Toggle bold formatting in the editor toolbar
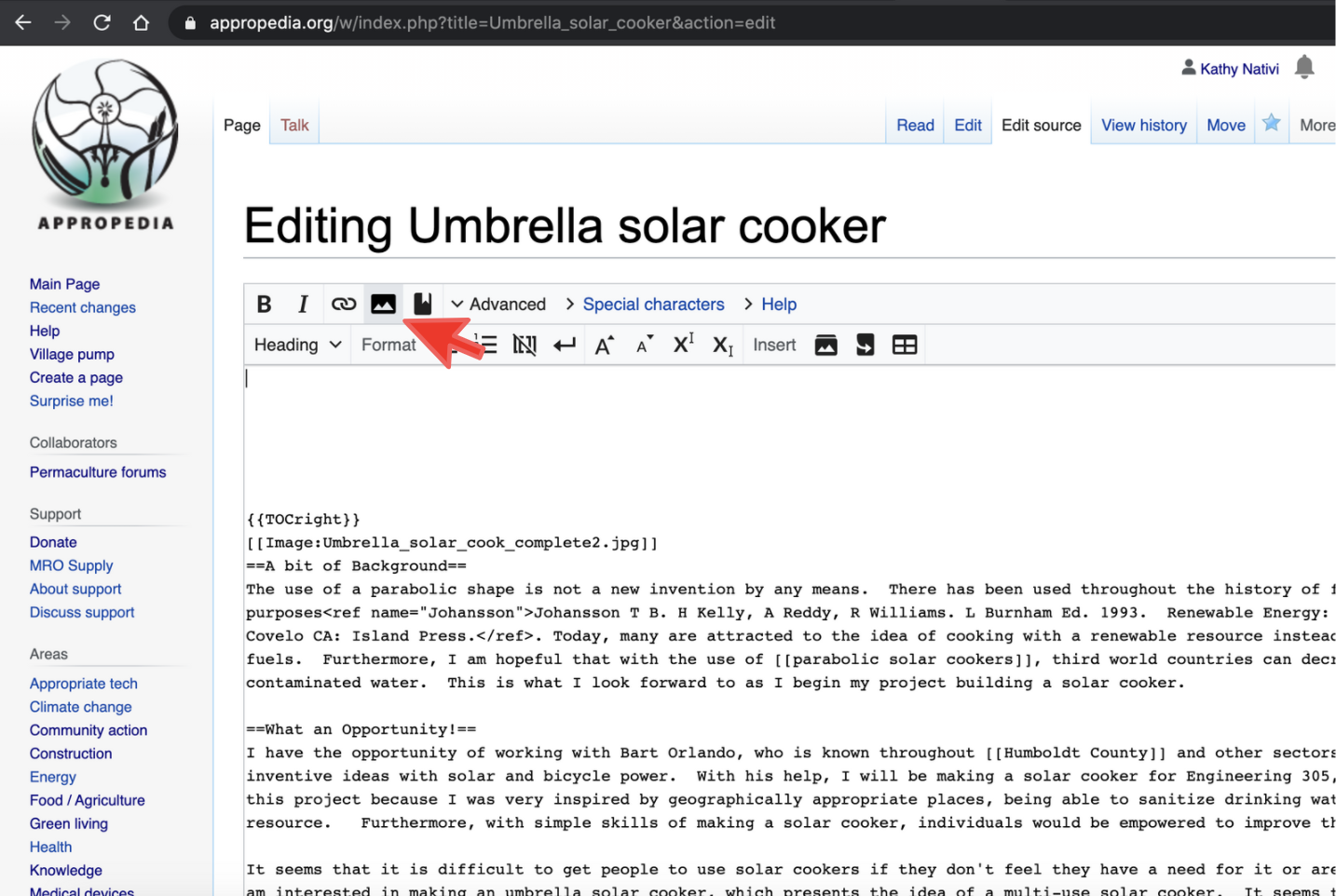 pyautogui.click(x=265, y=305)
